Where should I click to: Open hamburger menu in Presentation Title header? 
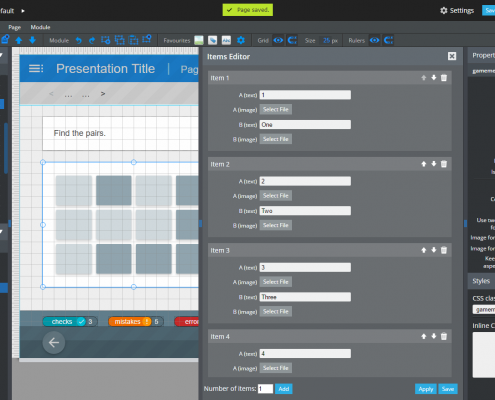(36, 69)
